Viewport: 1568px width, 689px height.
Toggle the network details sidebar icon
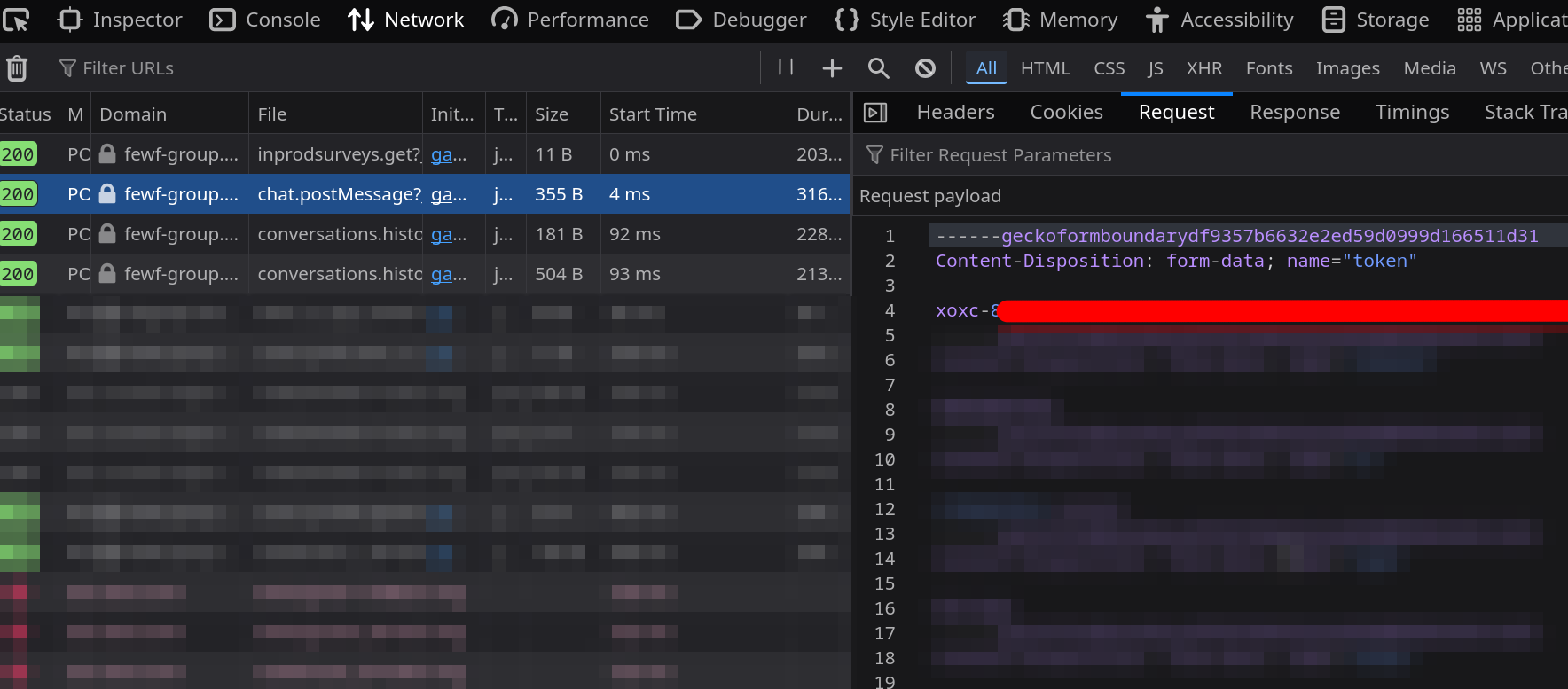pos(875,113)
